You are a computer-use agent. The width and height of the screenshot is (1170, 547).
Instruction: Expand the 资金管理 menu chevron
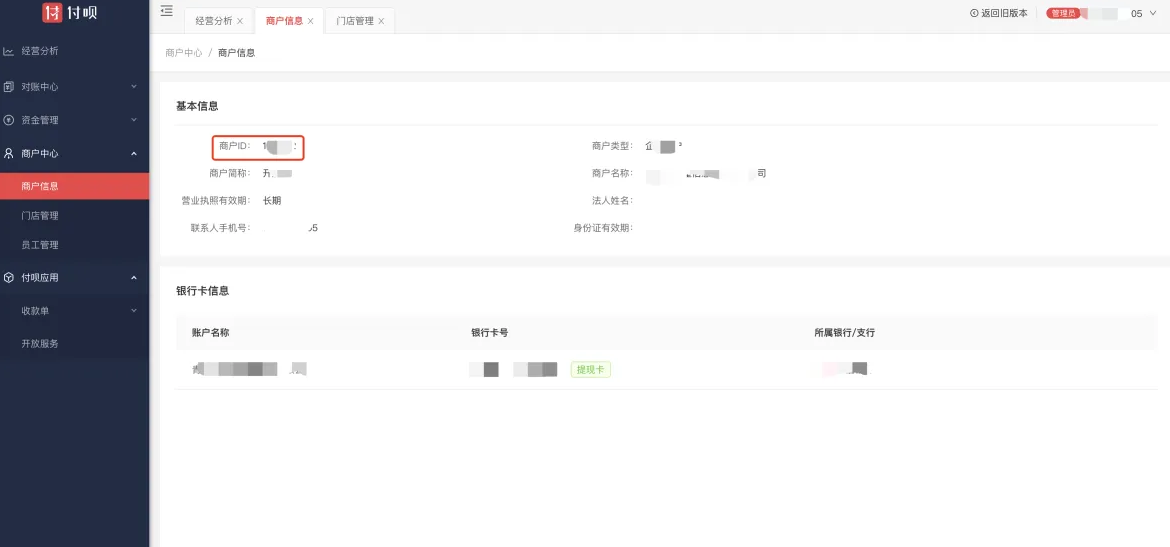coord(134,120)
